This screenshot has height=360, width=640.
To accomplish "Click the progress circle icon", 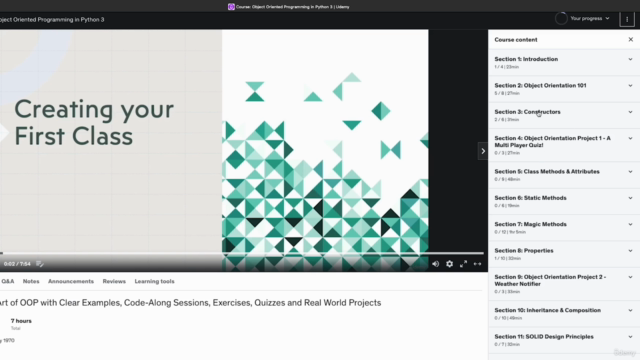I will [x=561, y=18].
